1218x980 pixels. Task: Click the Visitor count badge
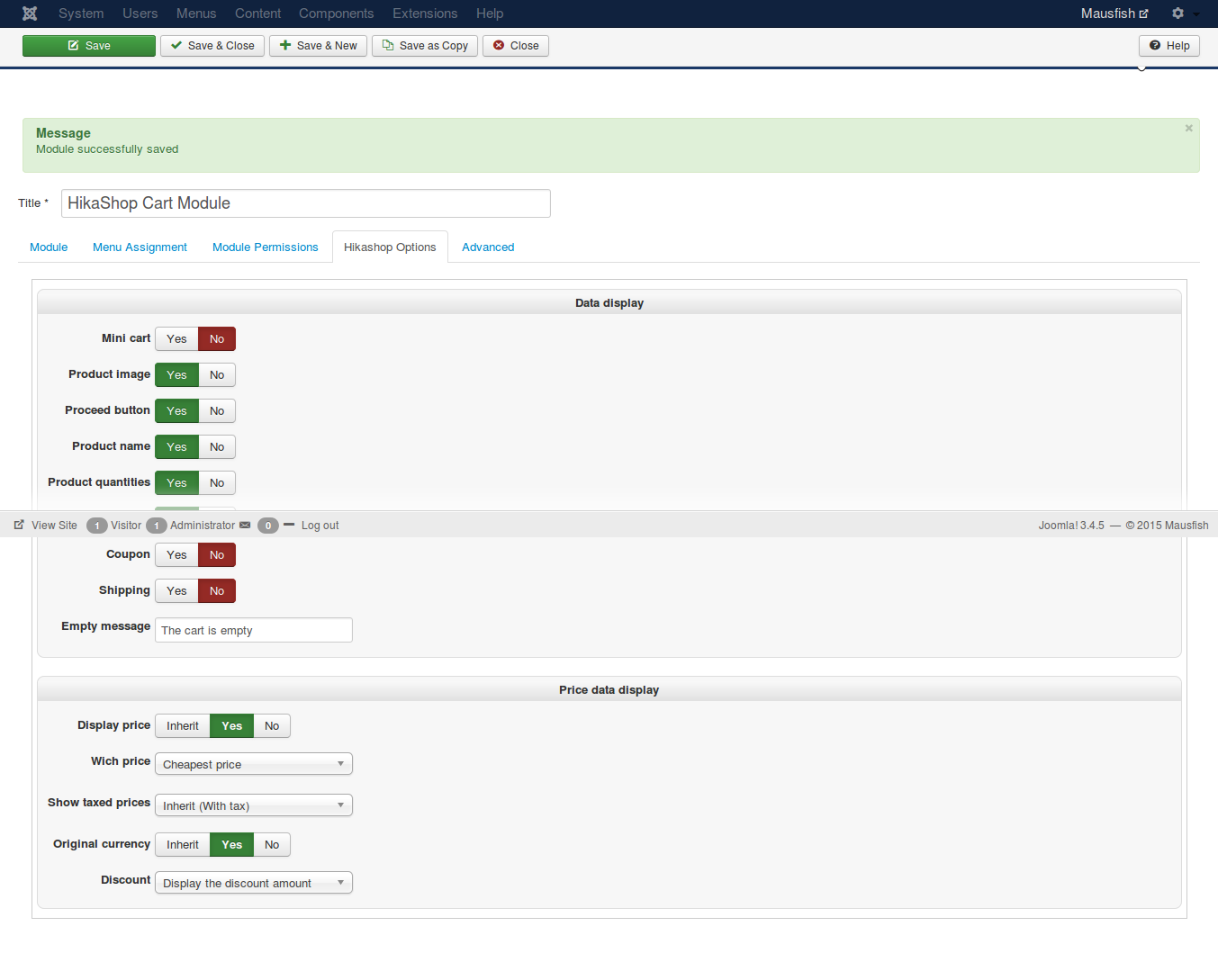coord(97,526)
